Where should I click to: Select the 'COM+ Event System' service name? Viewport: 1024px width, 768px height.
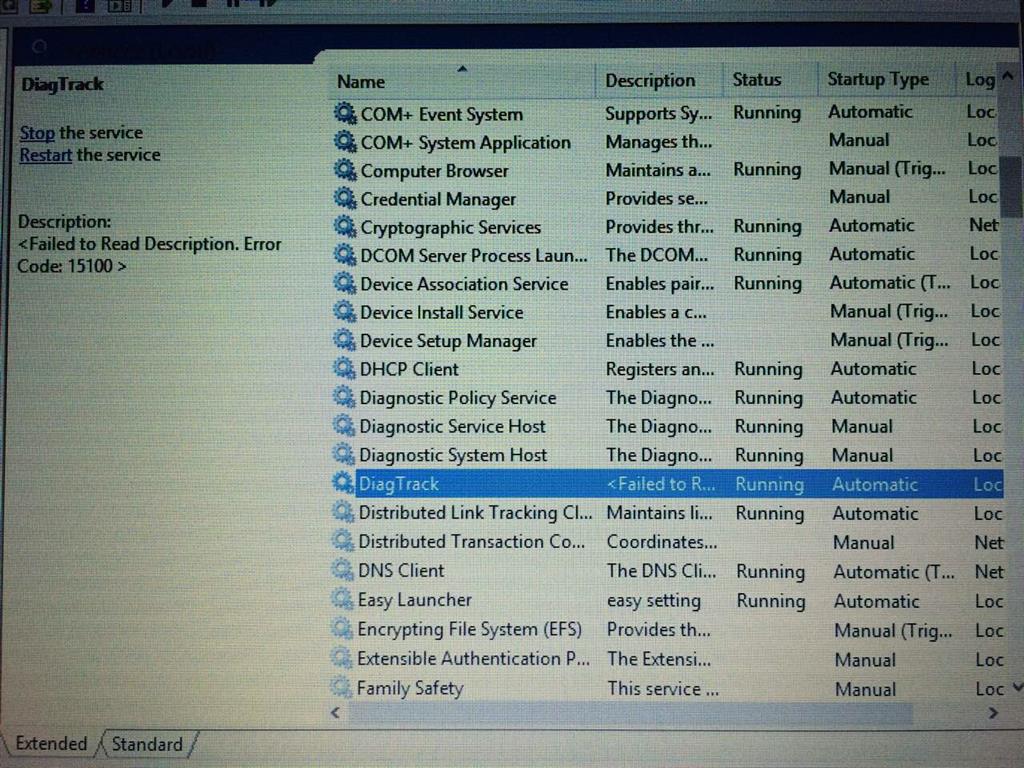click(x=442, y=114)
